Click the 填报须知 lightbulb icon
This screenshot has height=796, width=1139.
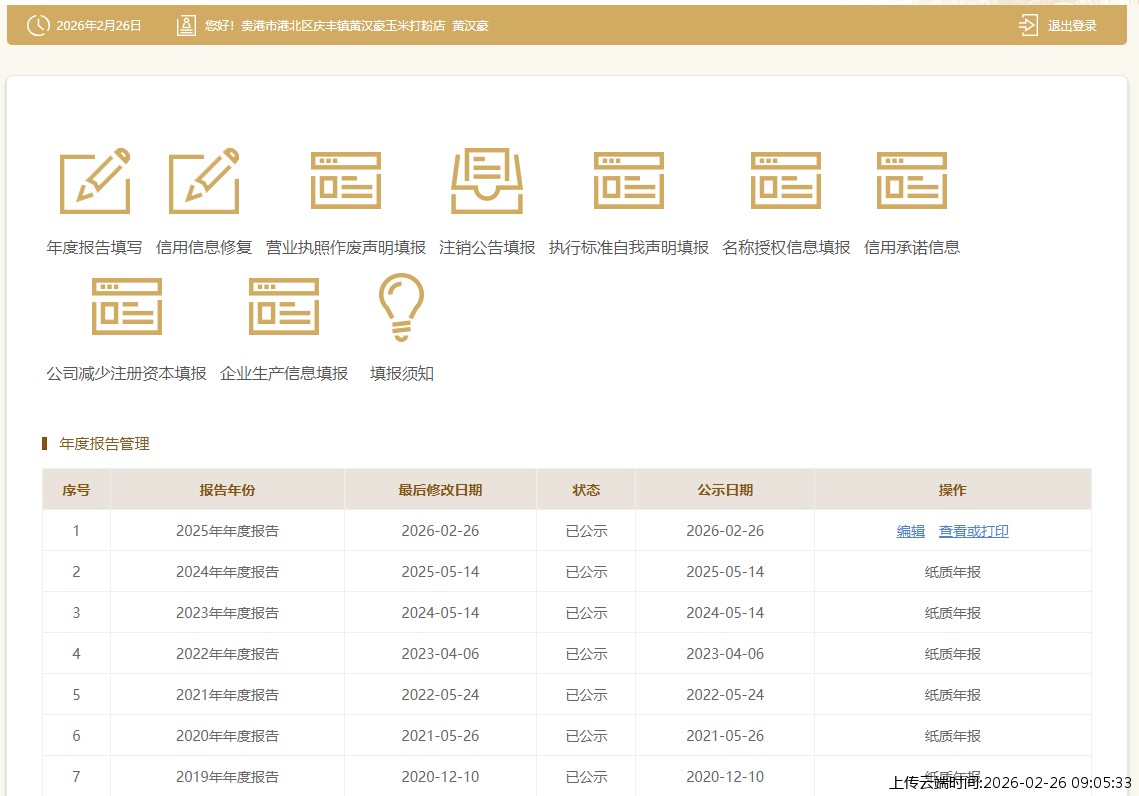pyautogui.click(x=400, y=307)
